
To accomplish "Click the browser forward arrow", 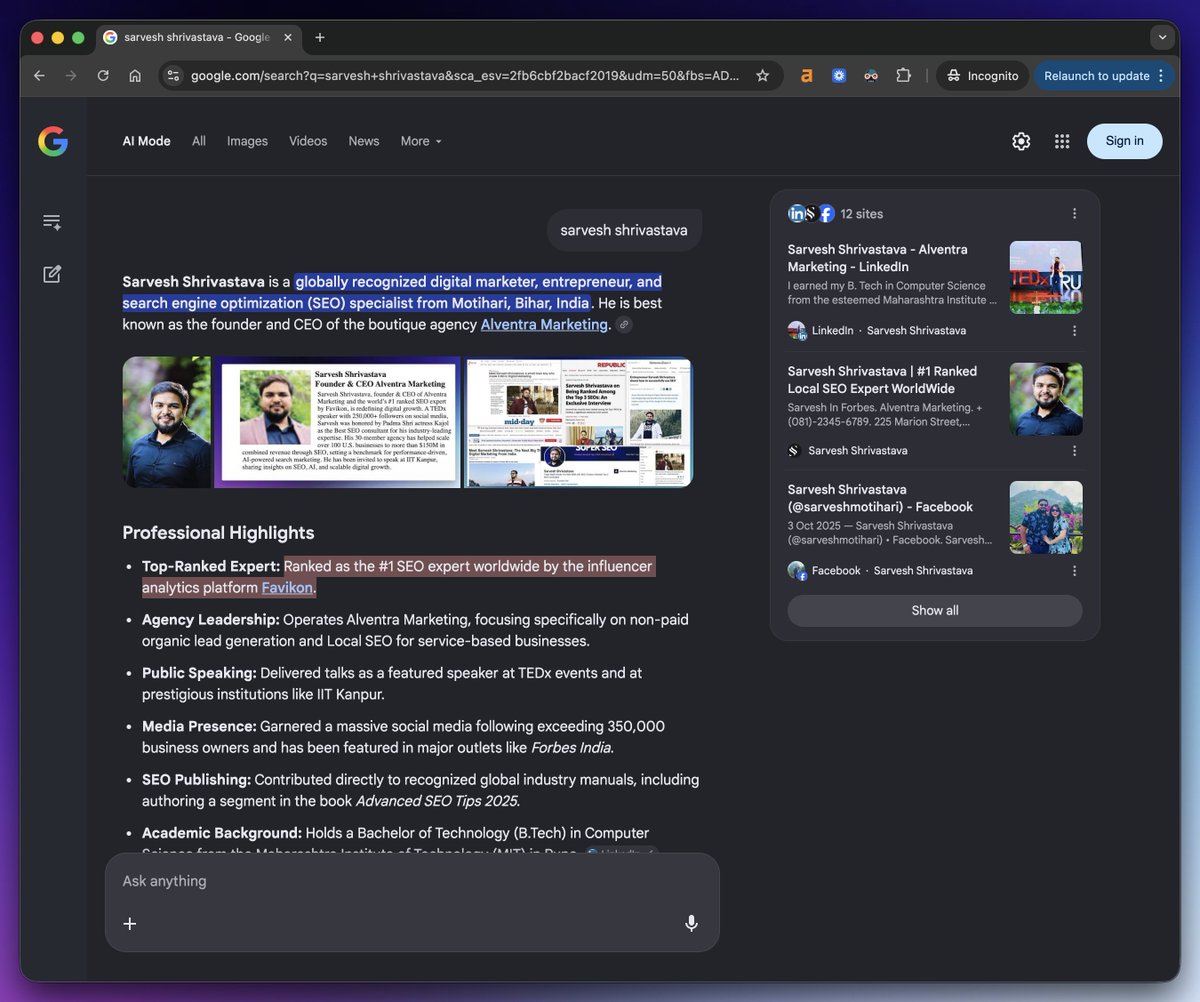I will (71, 76).
